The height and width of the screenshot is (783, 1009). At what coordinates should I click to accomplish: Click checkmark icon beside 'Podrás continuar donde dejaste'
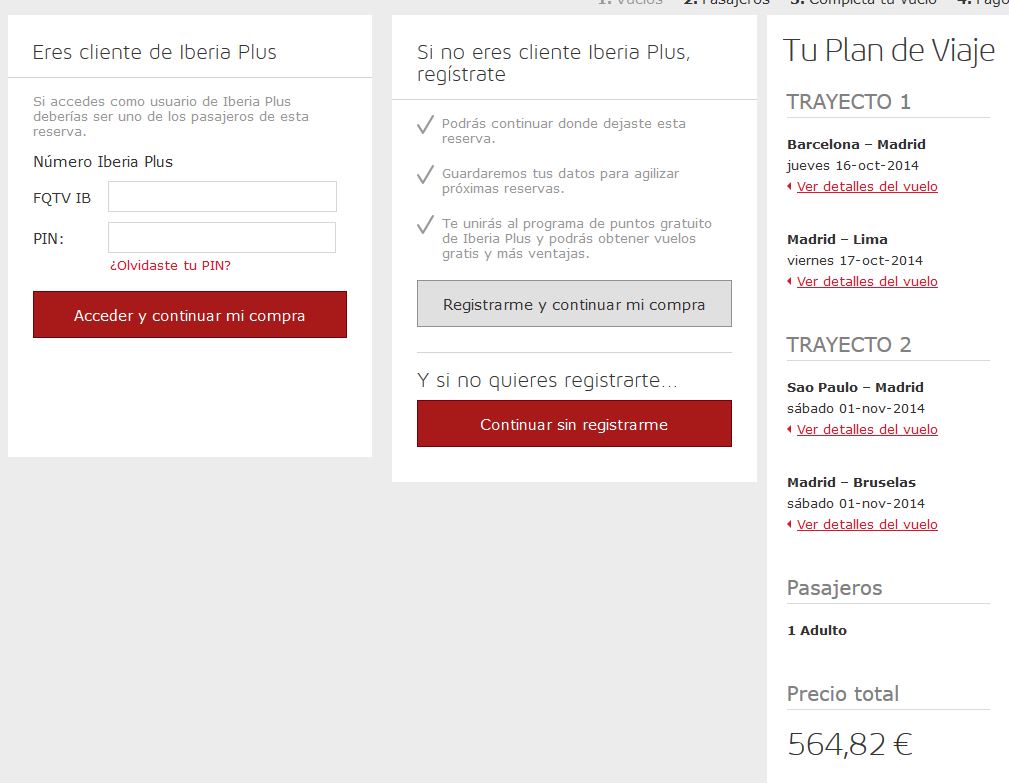tap(425, 125)
